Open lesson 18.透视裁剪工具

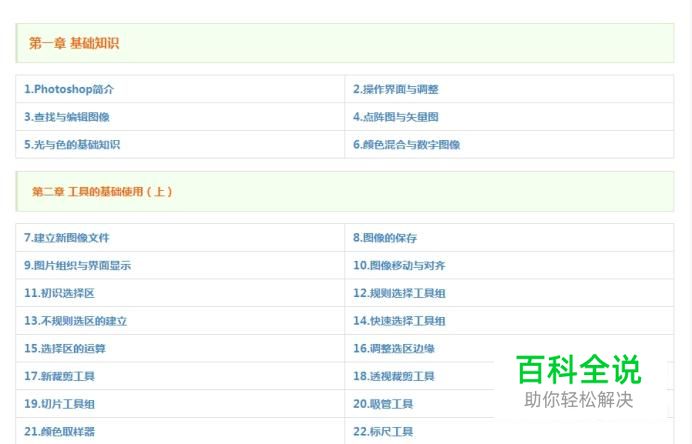tap(394, 376)
